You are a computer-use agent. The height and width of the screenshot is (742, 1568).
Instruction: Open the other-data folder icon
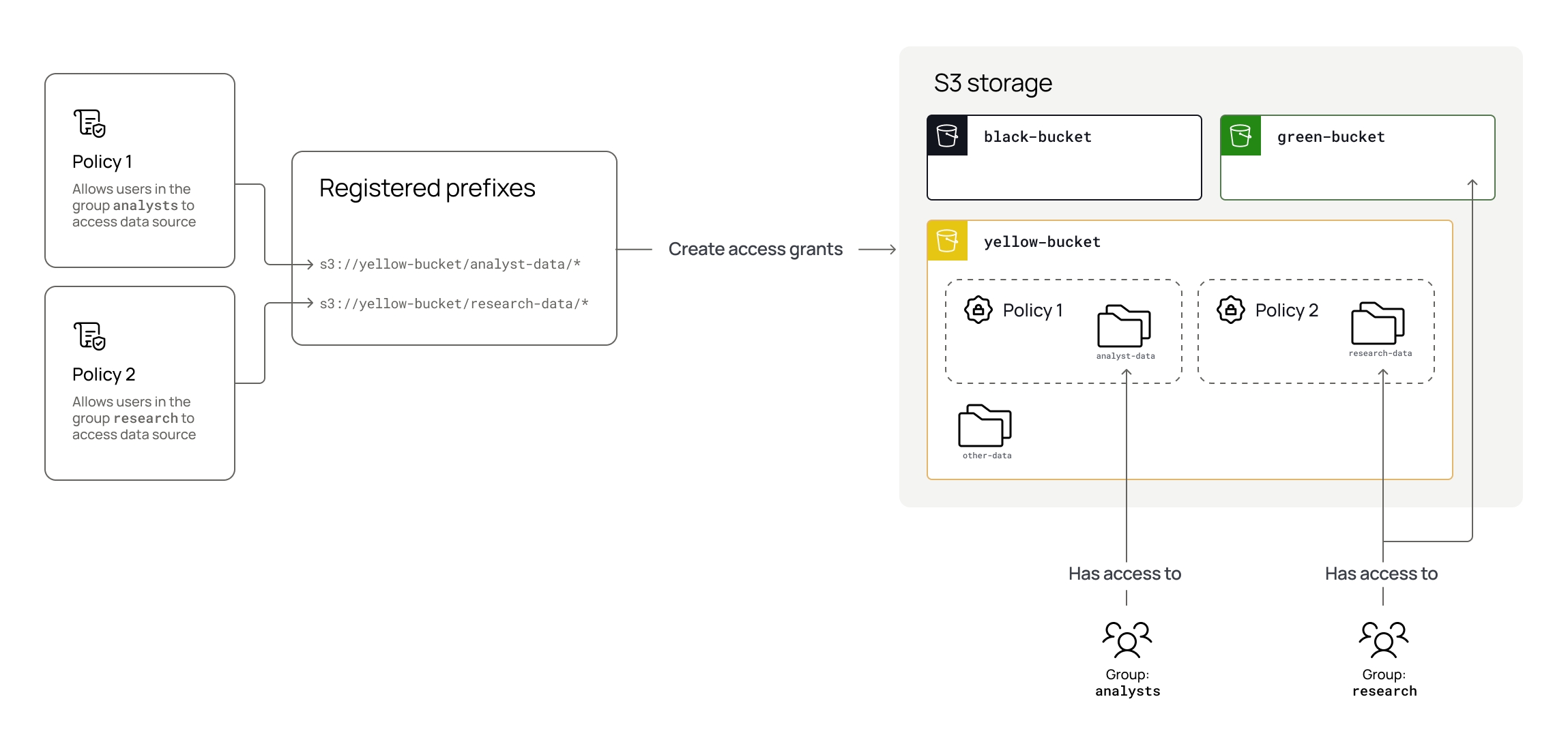tap(985, 426)
